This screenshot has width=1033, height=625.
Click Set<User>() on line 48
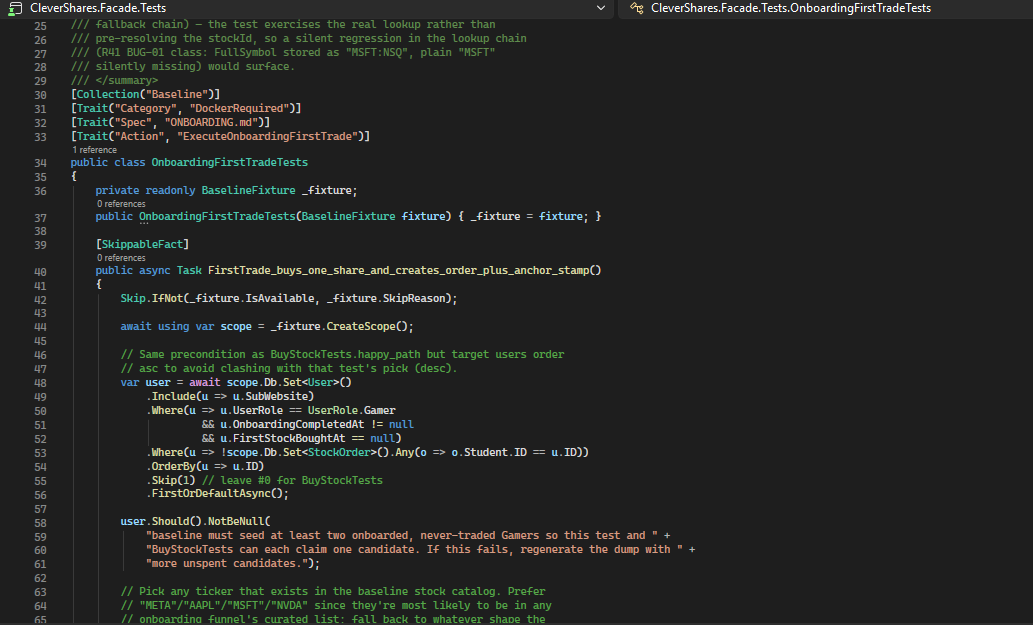(x=318, y=382)
